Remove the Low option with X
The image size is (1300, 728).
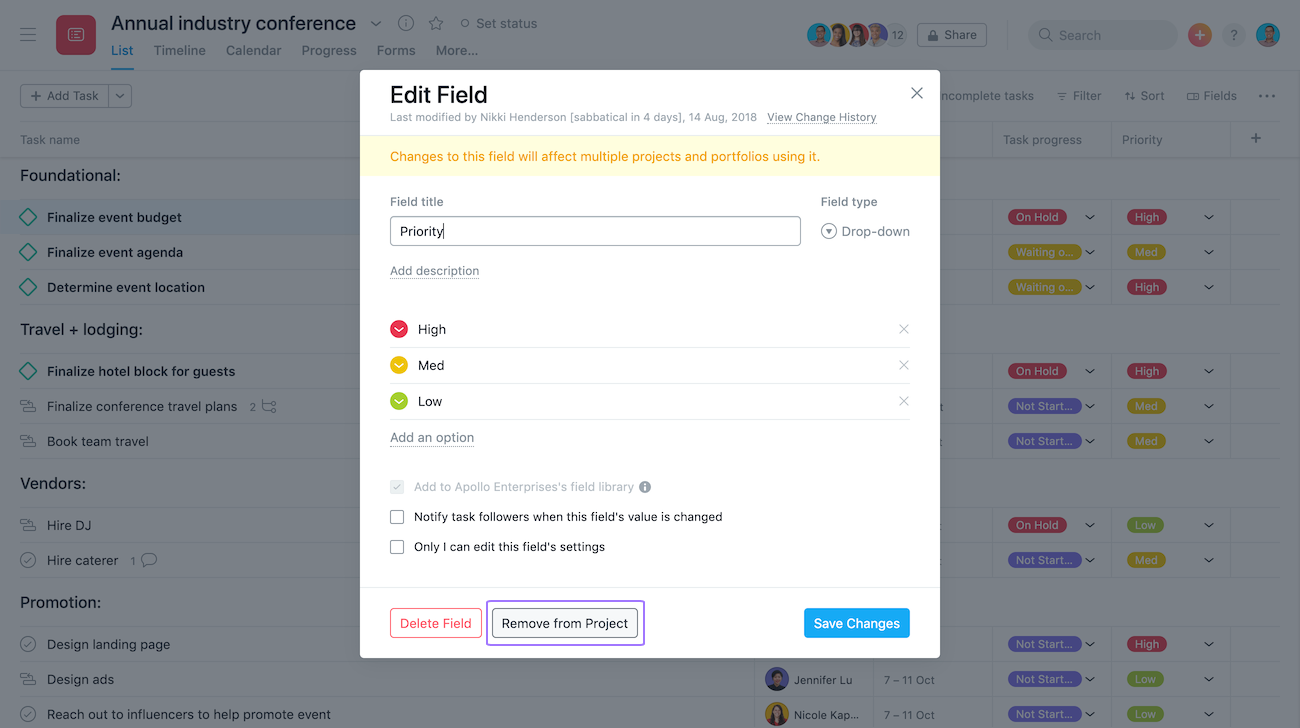point(904,401)
